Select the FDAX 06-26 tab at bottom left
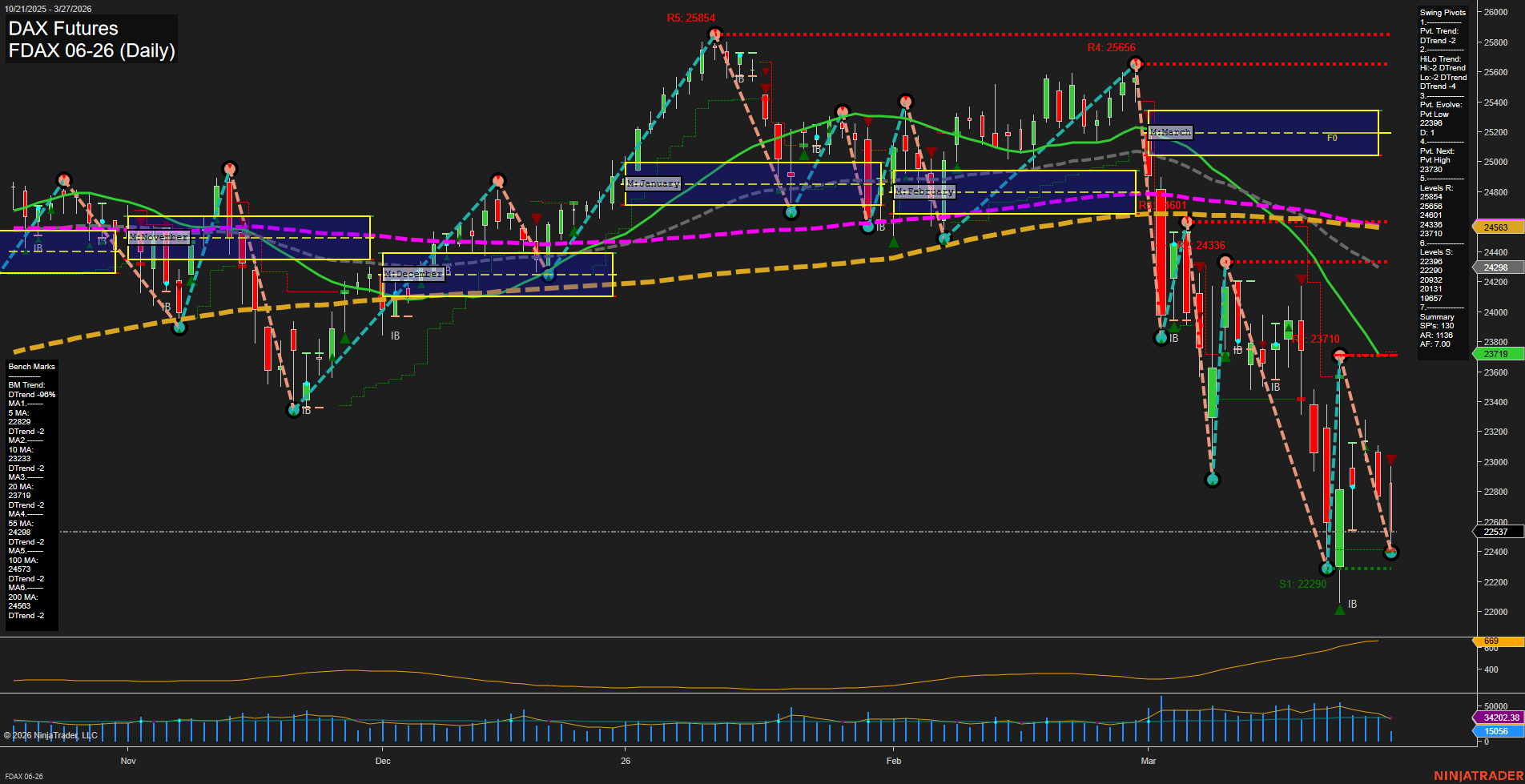Image resolution: width=1525 pixels, height=784 pixels. tap(24, 777)
